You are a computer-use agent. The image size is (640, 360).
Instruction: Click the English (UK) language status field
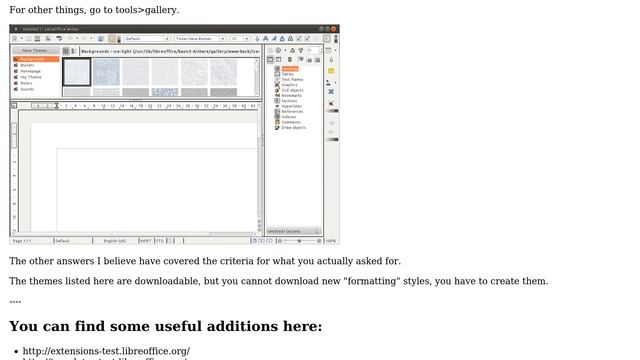(115, 241)
